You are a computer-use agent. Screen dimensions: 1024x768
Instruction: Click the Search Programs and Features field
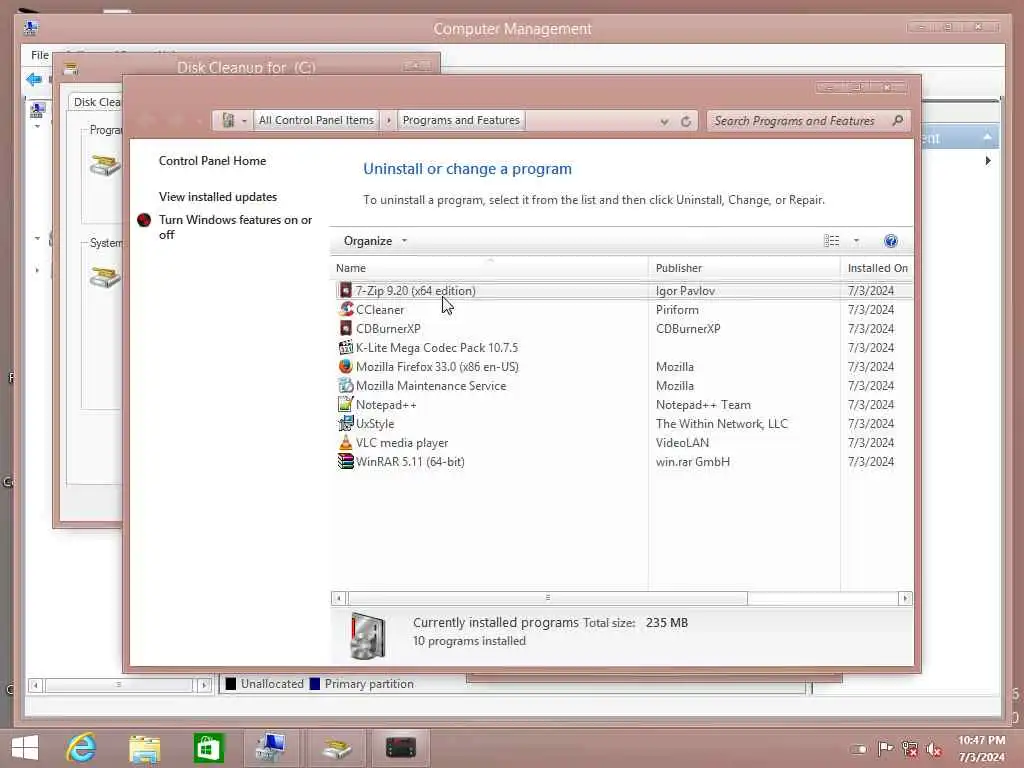[x=808, y=121]
